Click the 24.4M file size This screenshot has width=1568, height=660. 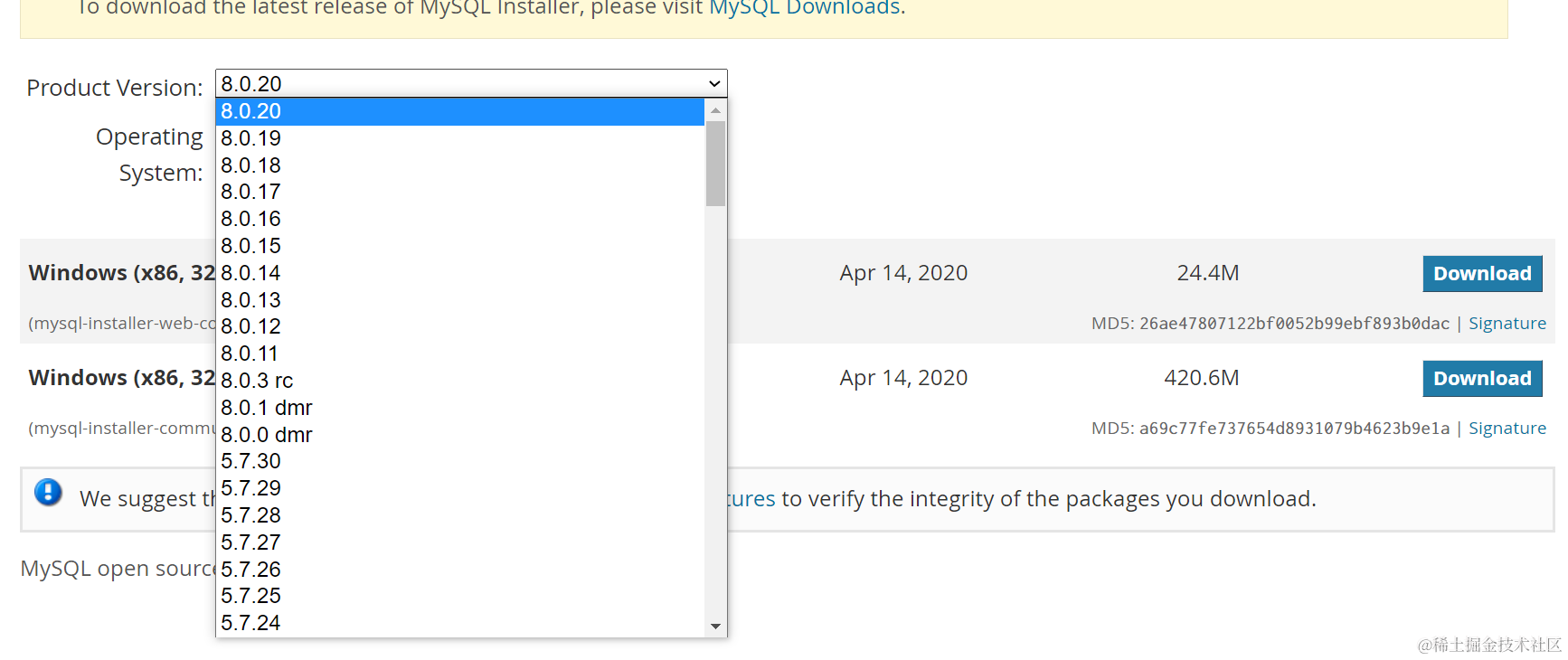tap(1207, 273)
